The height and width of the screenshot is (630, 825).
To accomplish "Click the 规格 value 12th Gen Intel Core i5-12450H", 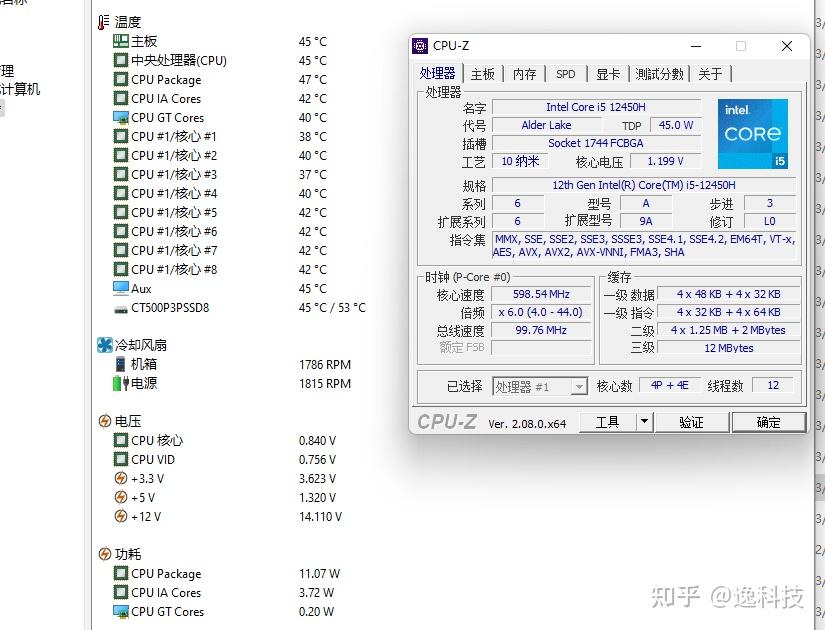I will pos(644,185).
